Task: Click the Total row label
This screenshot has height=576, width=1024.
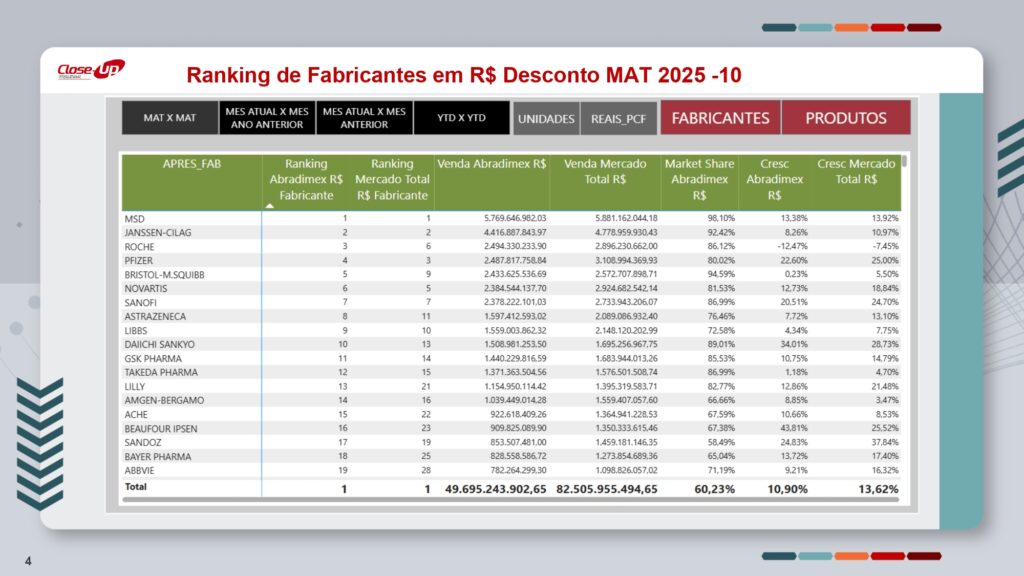Action: [x=135, y=487]
